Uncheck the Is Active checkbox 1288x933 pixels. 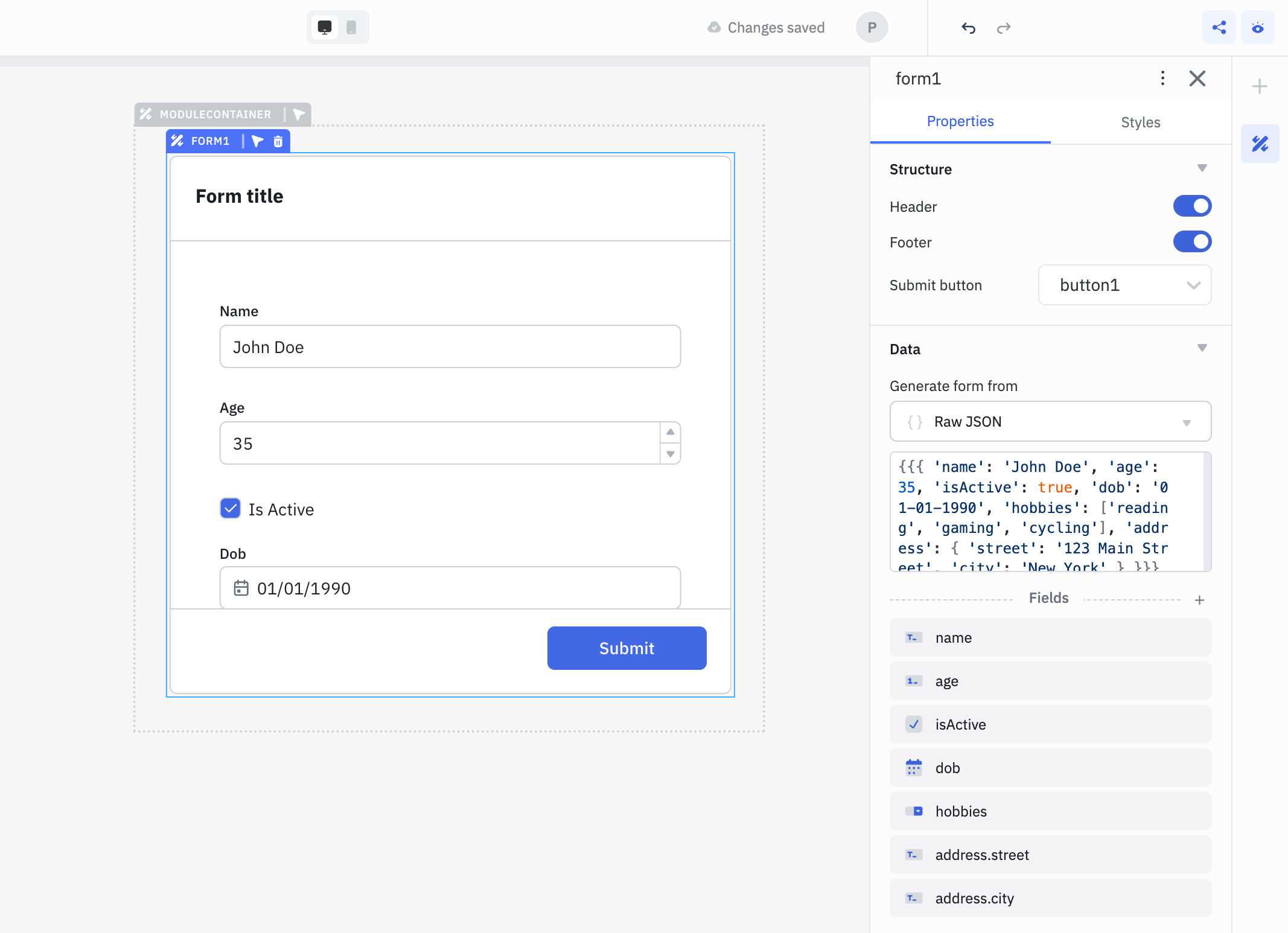tap(230, 509)
